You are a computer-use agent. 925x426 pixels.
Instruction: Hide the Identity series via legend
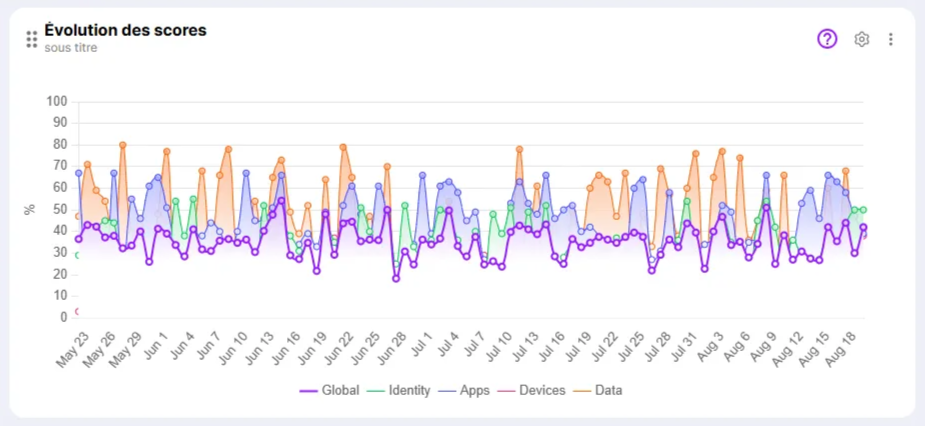409,390
